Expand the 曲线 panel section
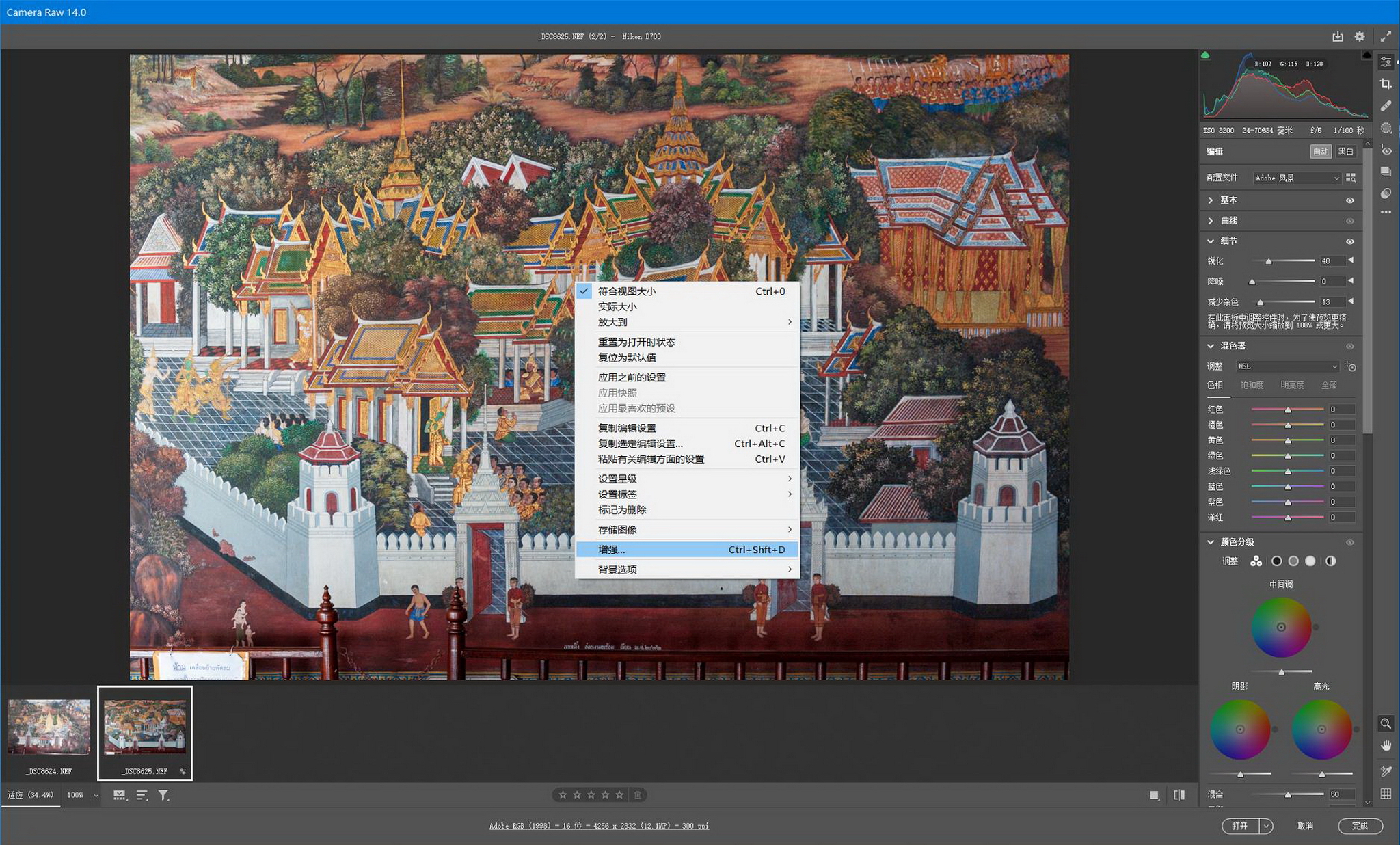Viewport: 1400px width, 845px height. 1211,221
